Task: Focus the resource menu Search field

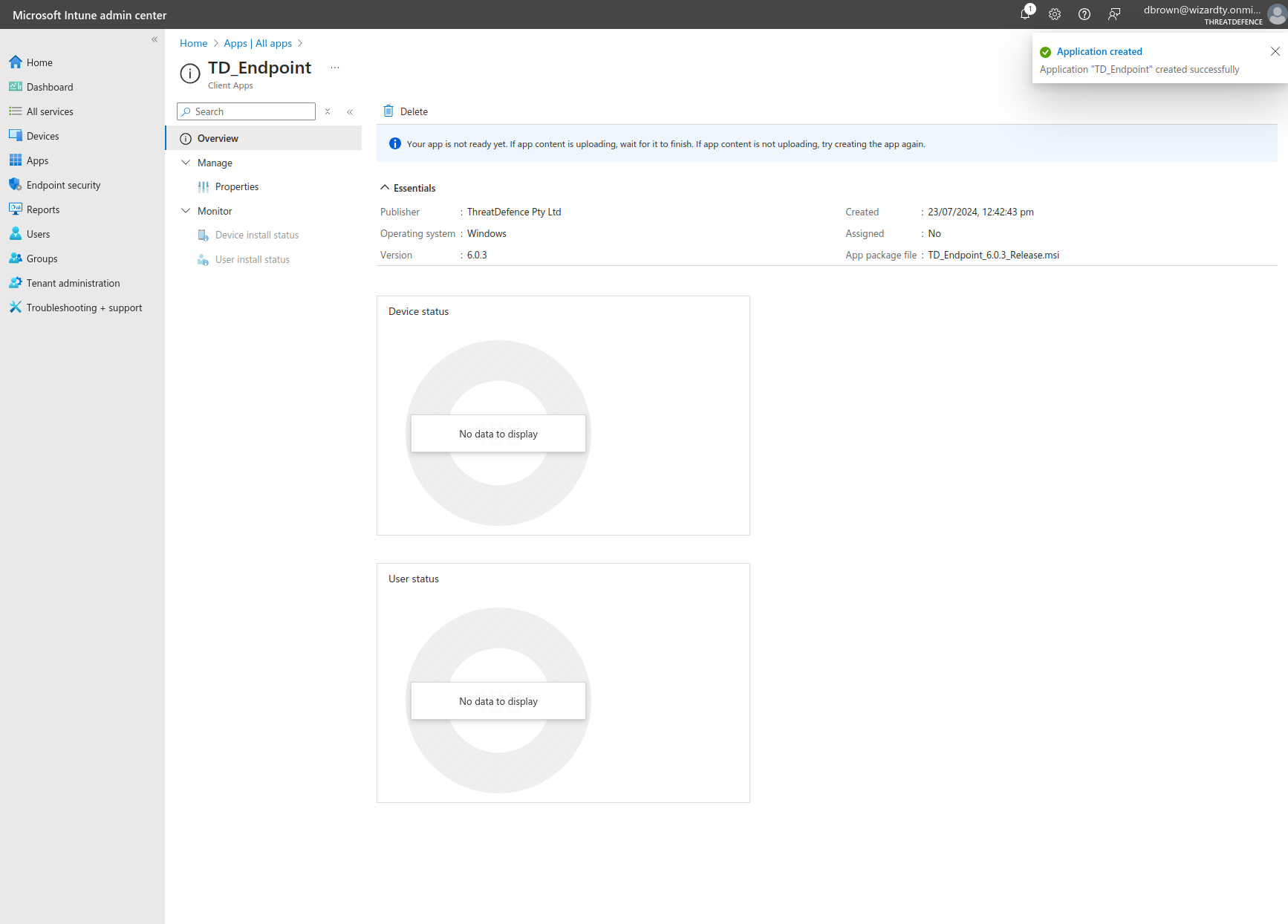Action: tap(246, 111)
